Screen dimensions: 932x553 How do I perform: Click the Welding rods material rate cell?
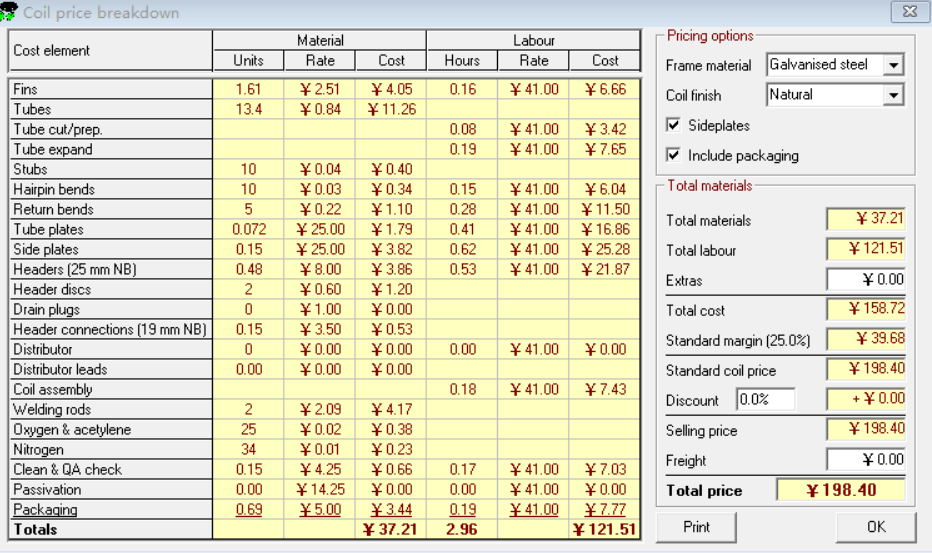pos(319,409)
